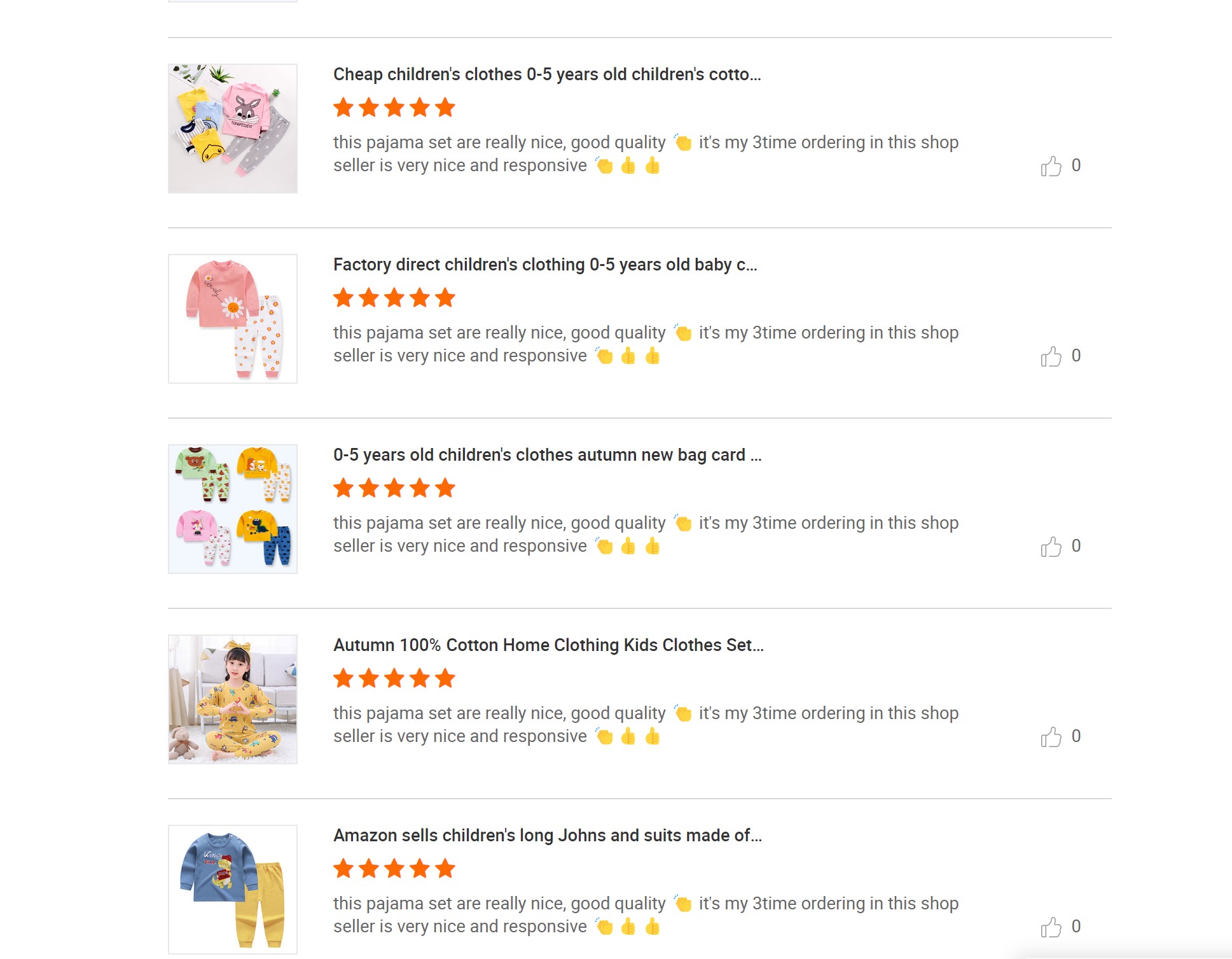Like the Amazon long Johns review

point(1051,927)
